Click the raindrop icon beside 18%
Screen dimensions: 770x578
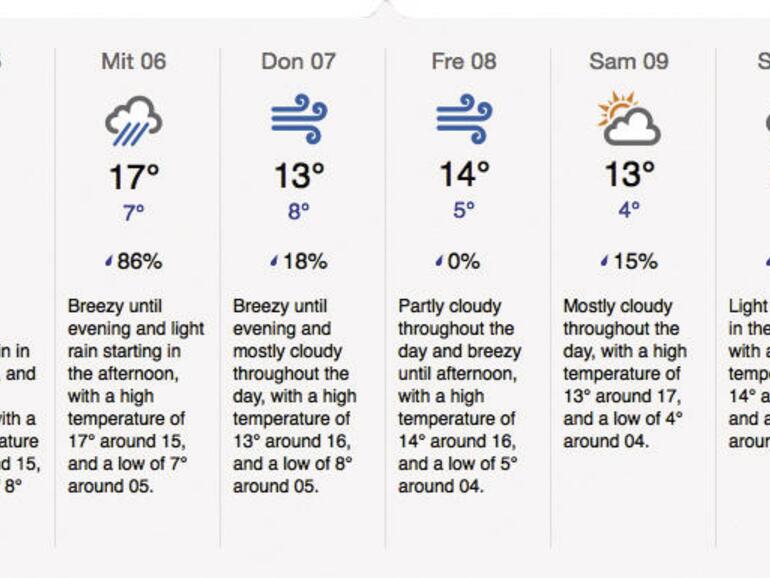tap(274, 262)
